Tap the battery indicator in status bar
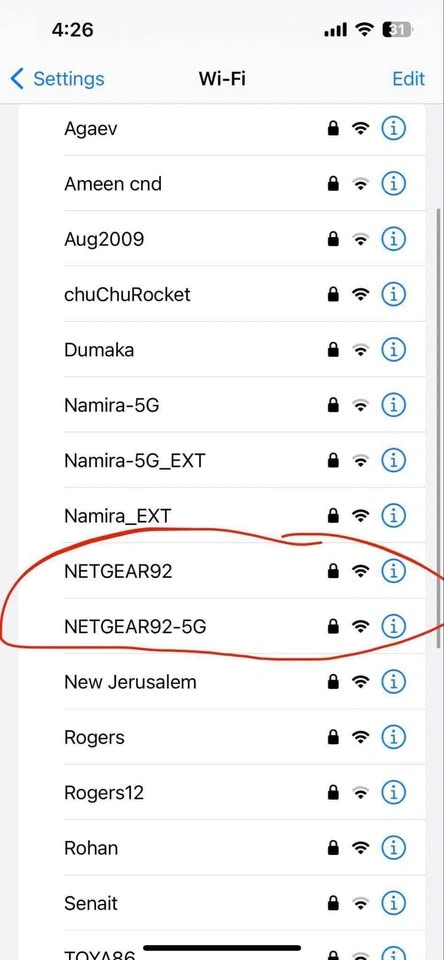444x960 pixels. click(x=397, y=29)
